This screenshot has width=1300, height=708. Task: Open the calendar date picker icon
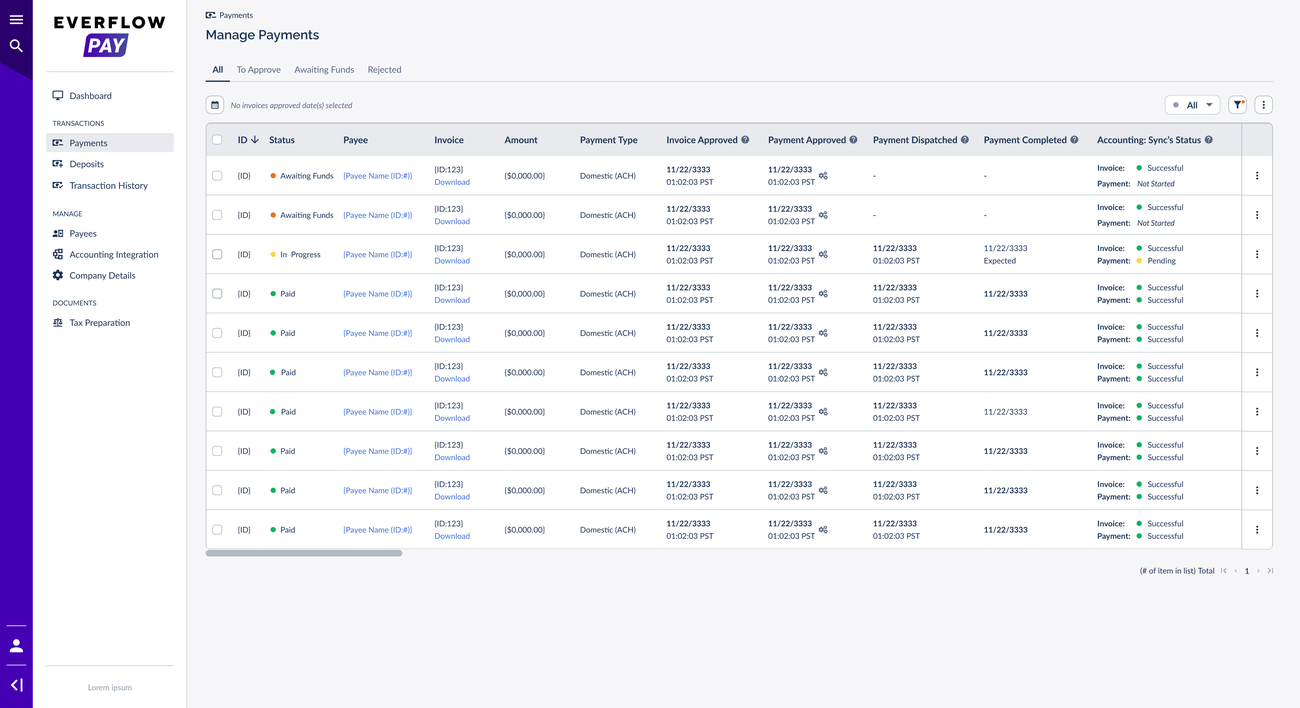tap(215, 105)
